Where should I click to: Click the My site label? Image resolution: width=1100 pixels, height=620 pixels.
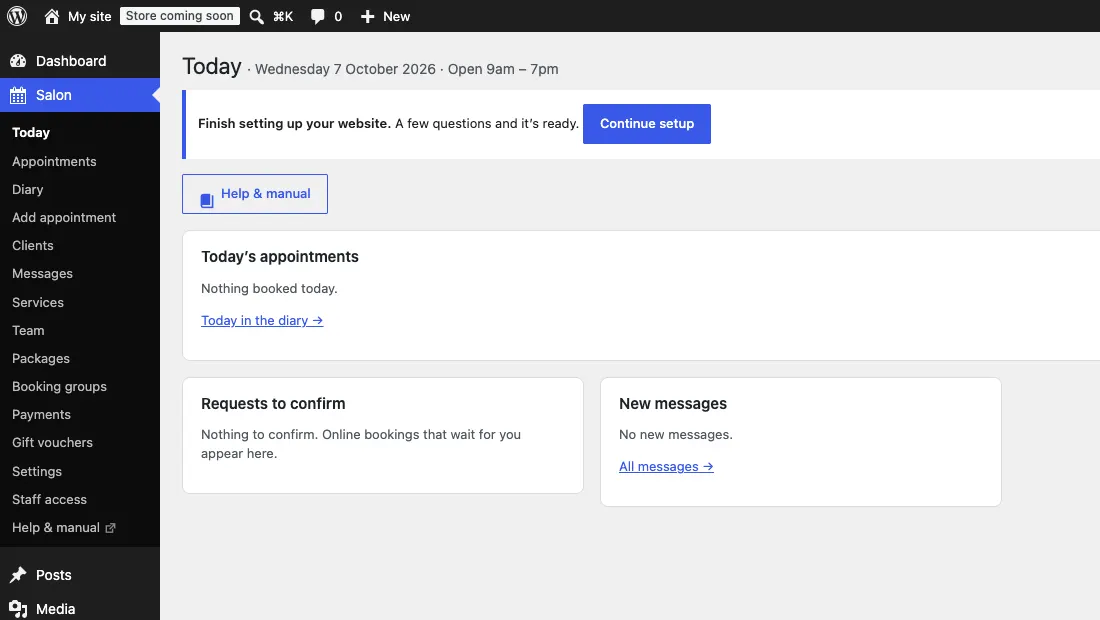click(x=90, y=17)
